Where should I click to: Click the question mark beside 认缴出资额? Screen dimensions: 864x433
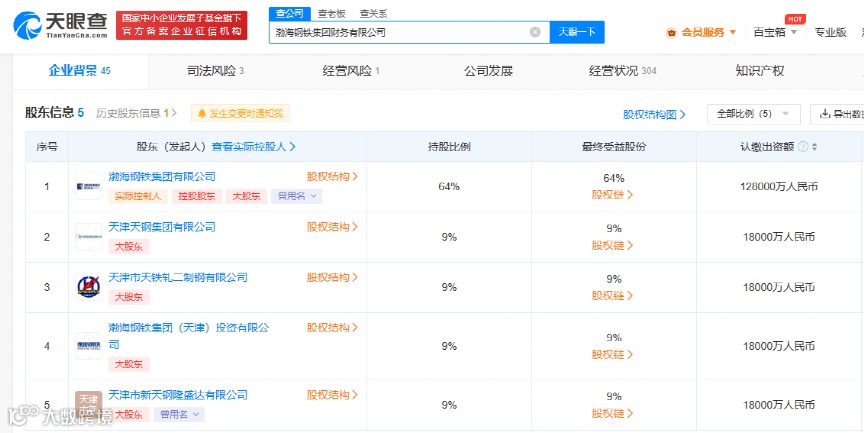point(803,147)
